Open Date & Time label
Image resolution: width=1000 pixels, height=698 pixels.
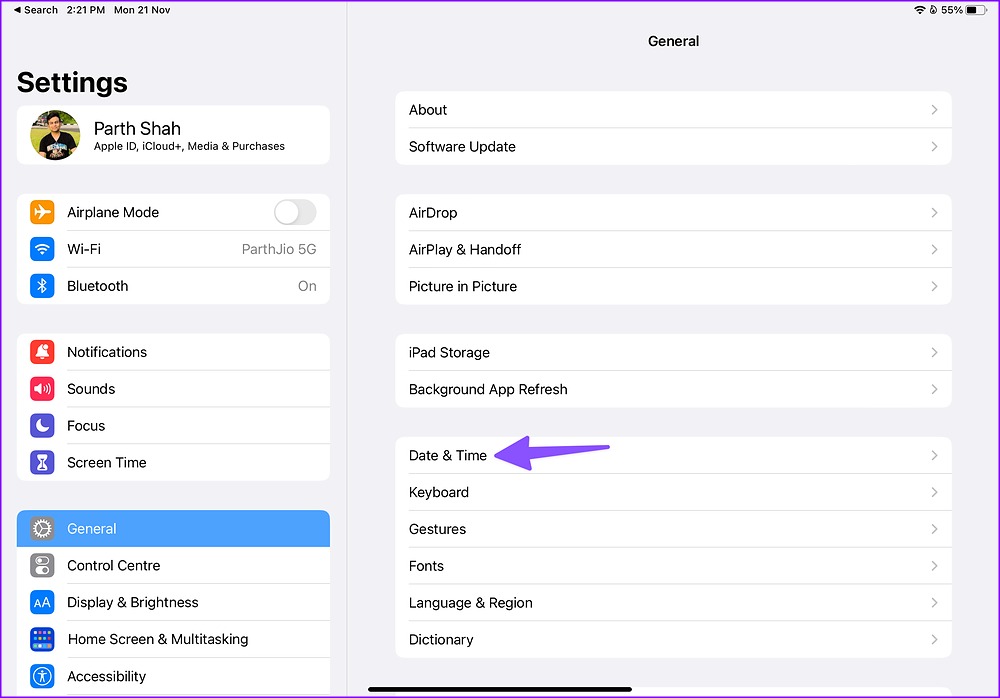(x=448, y=456)
